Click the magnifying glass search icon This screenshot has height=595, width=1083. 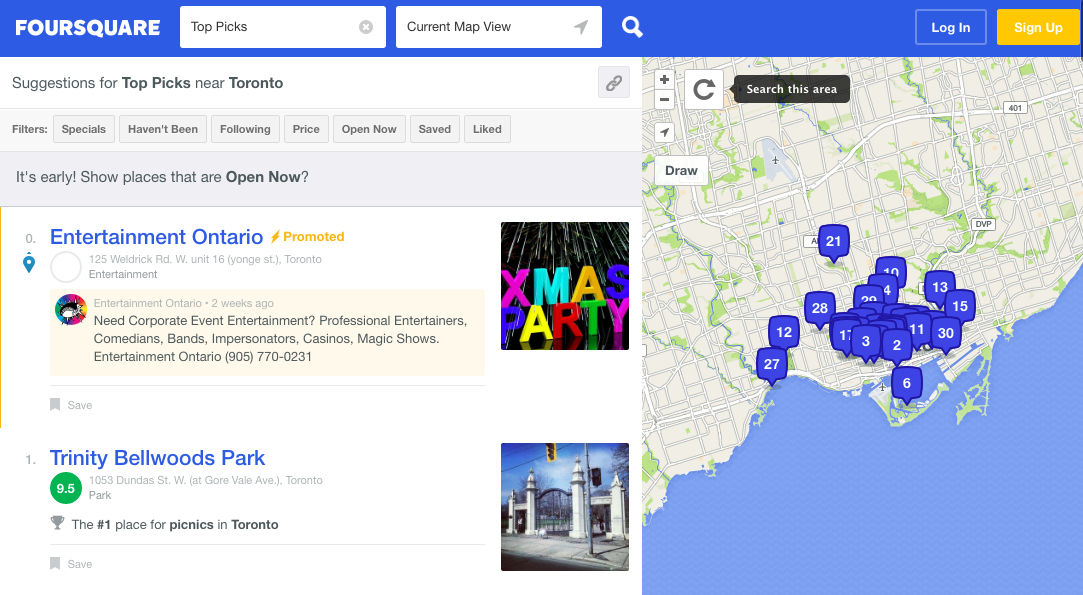click(x=632, y=27)
